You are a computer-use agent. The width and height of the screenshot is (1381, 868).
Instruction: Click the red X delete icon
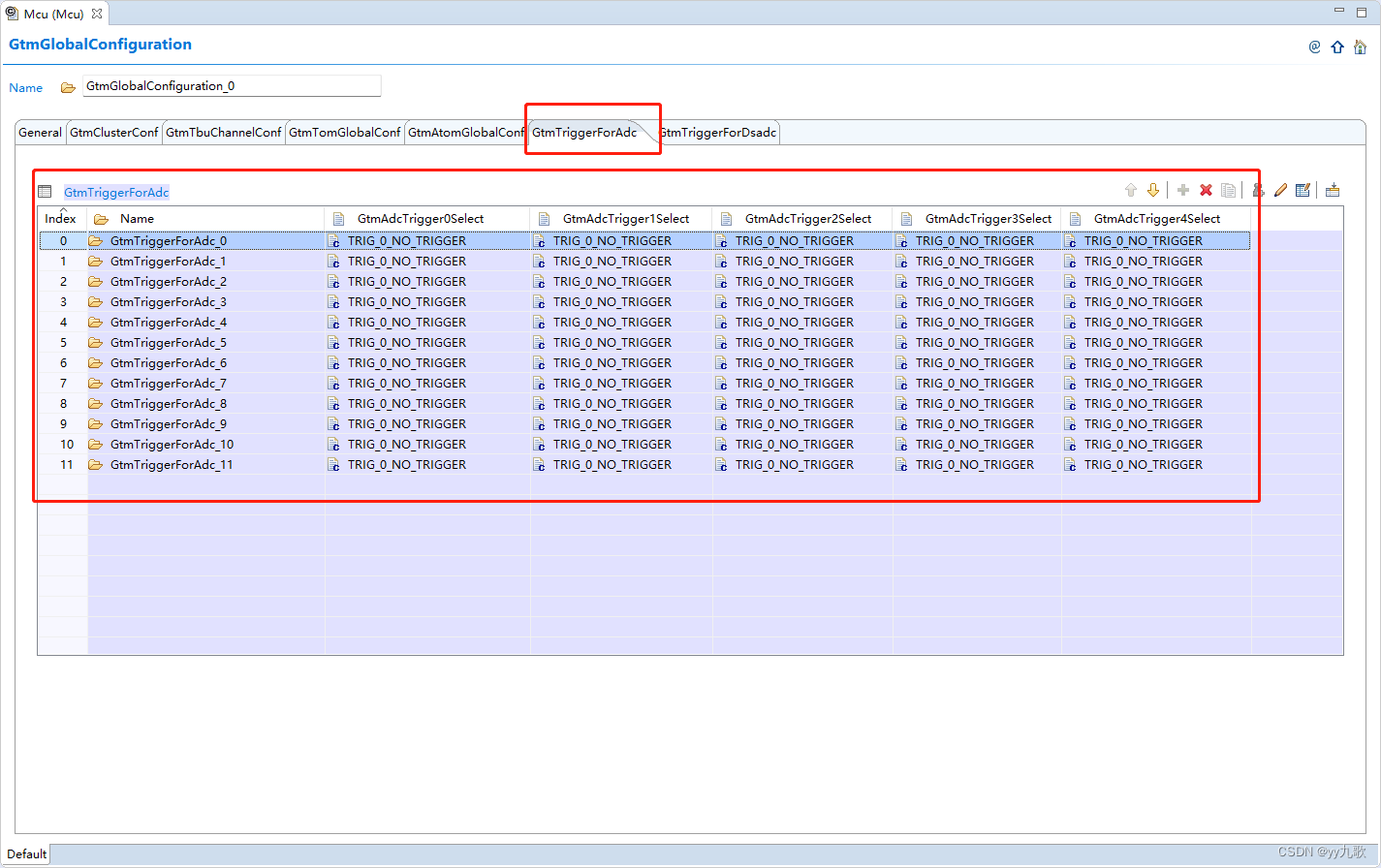(1206, 191)
